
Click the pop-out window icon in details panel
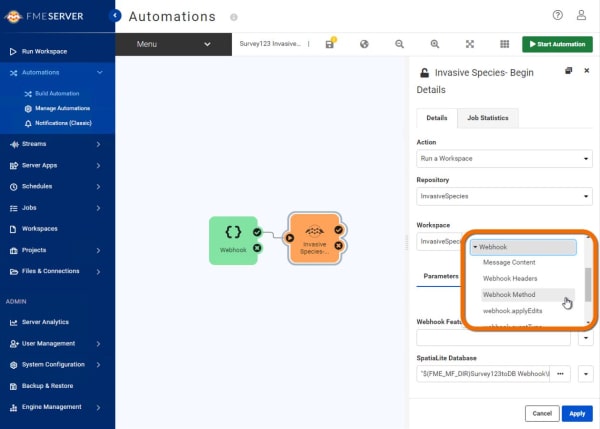[569, 70]
